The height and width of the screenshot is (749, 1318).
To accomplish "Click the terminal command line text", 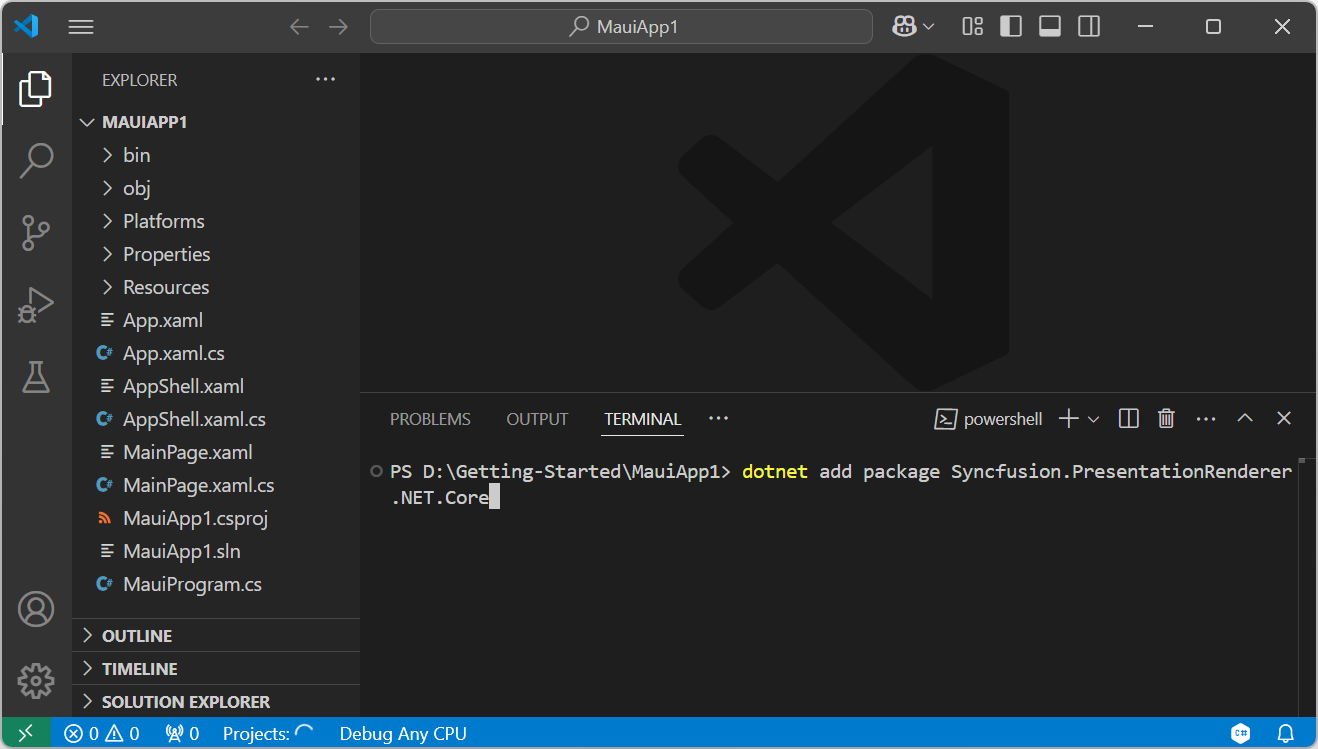I will coord(841,484).
